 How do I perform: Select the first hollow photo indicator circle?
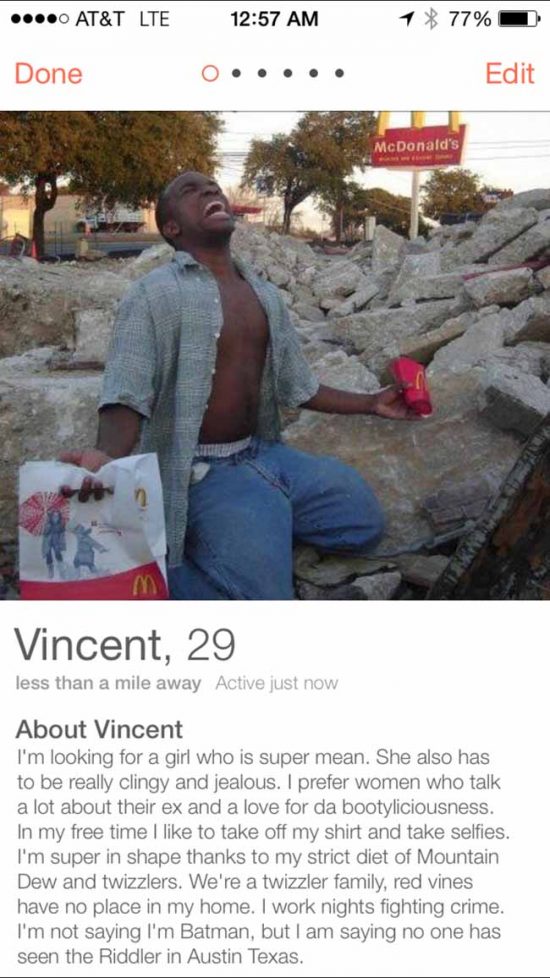[x=211, y=74]
